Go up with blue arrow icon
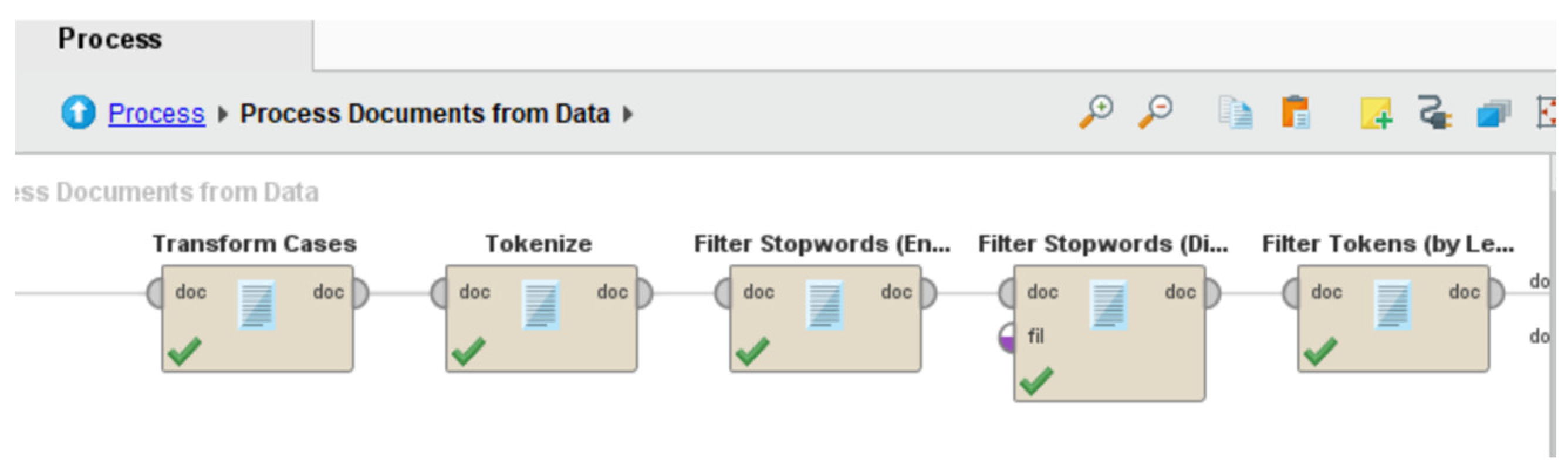This screenshot has height=475, width=1568. (x=79, y=113)
